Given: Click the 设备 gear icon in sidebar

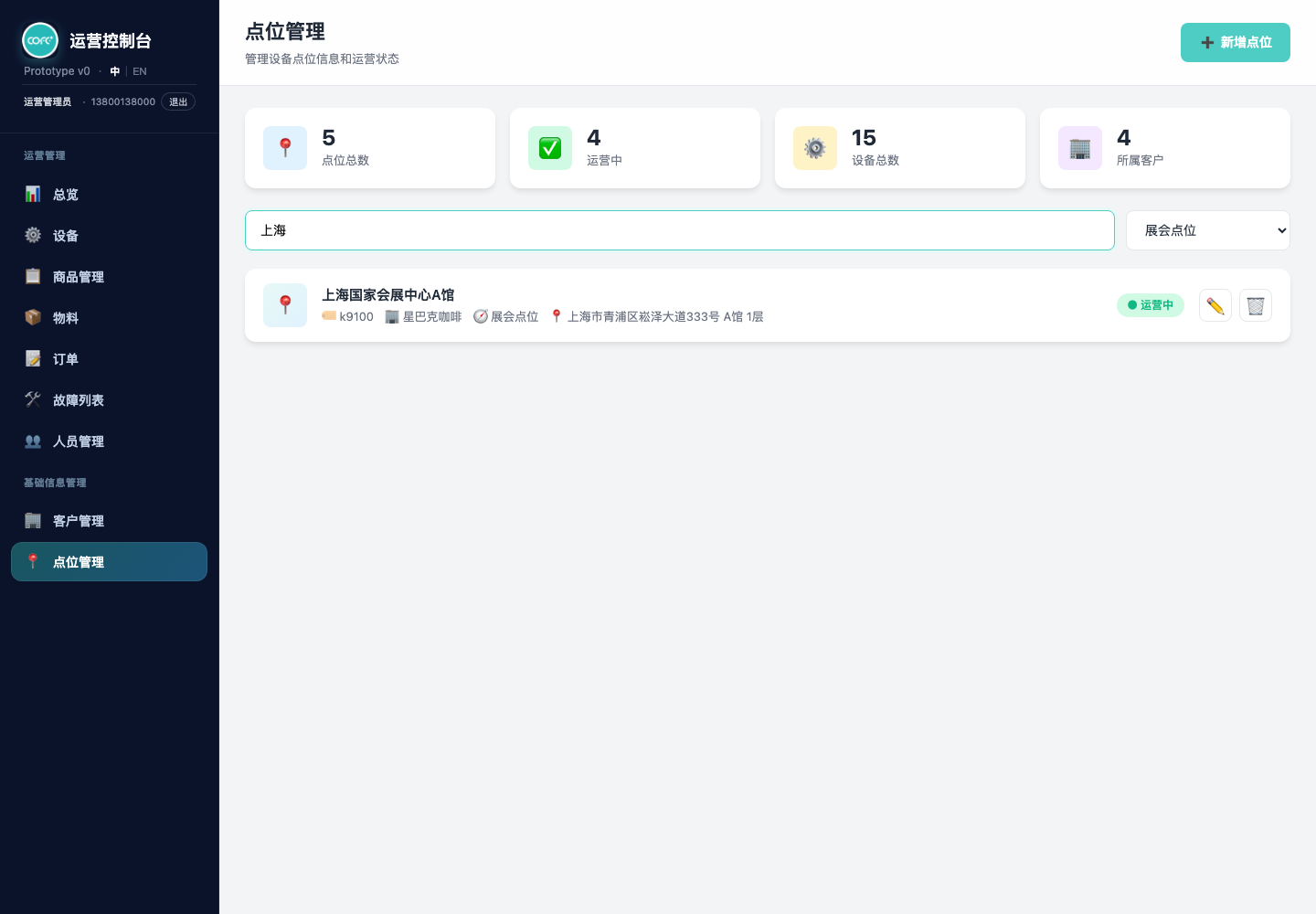Looking at the screenshot, I should click(33, 235).
